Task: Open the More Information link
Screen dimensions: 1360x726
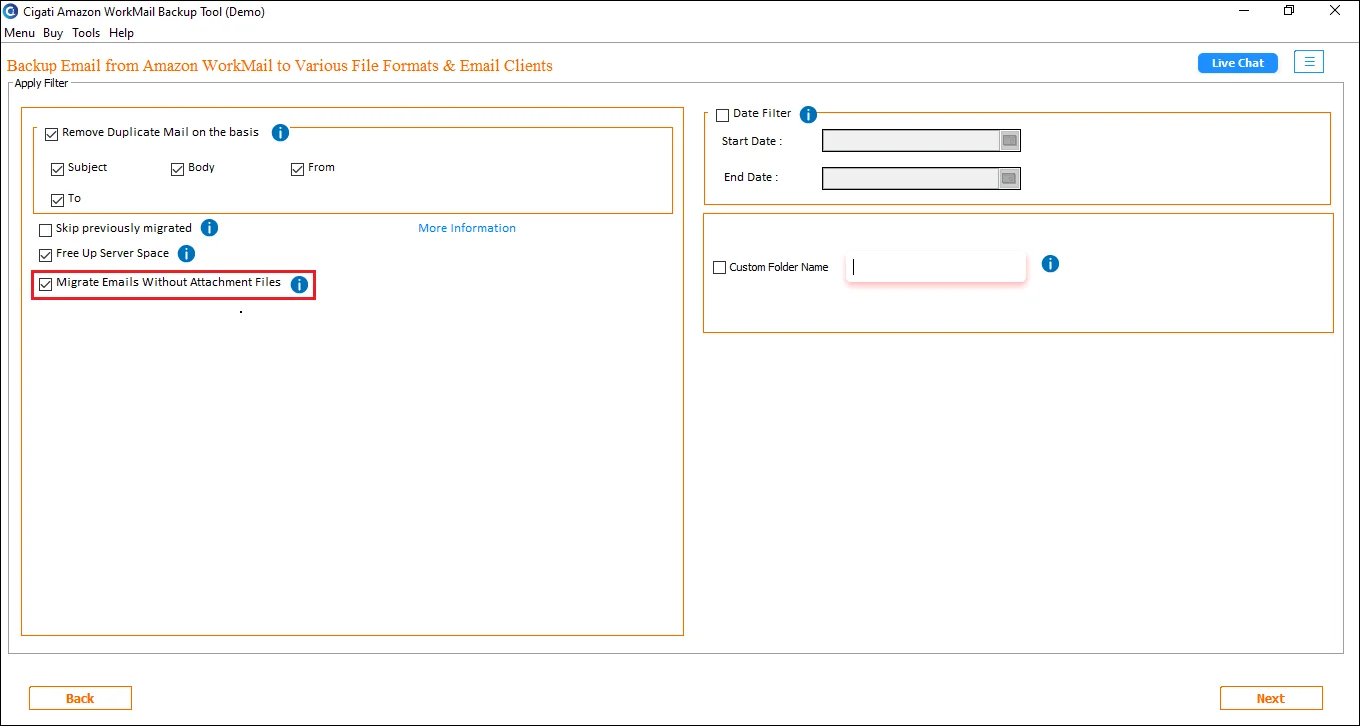Action: pyautogui.click(x=467, y=228)
